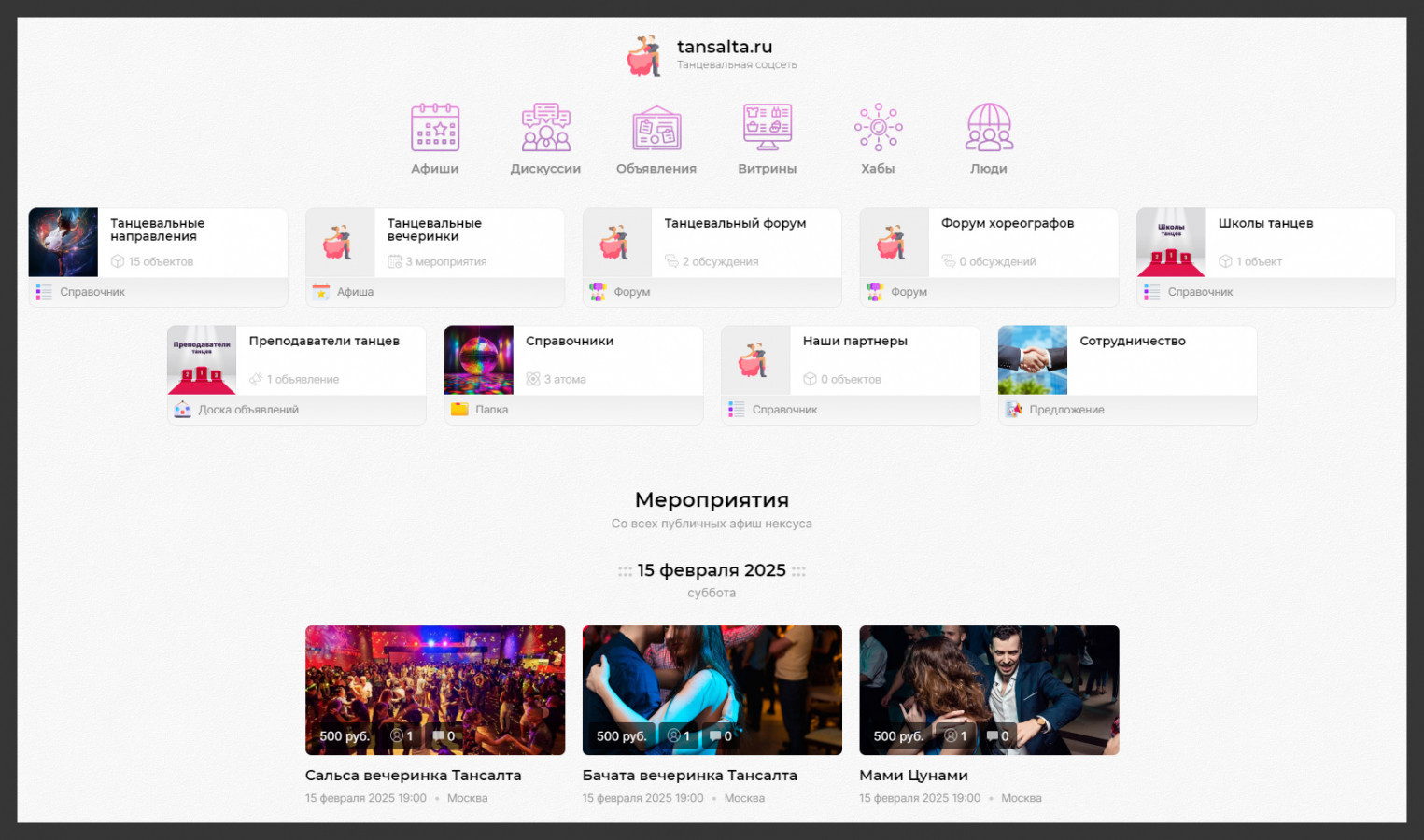The height and width of the screenshot is (840, 1424).
Task: Open the Школы танцев thumbnail
Action: (x=1171, y=243)
